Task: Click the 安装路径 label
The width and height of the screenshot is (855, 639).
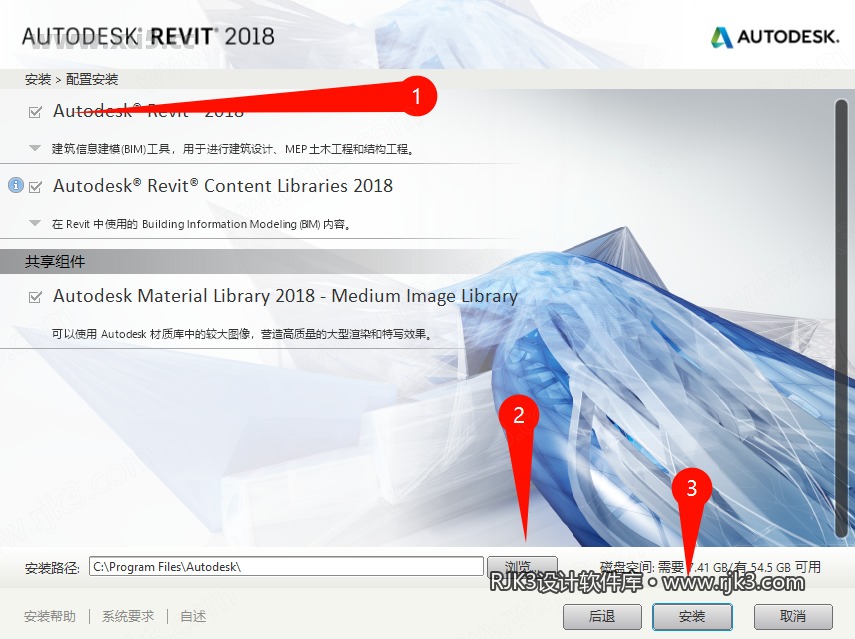Action: [52, 568]
